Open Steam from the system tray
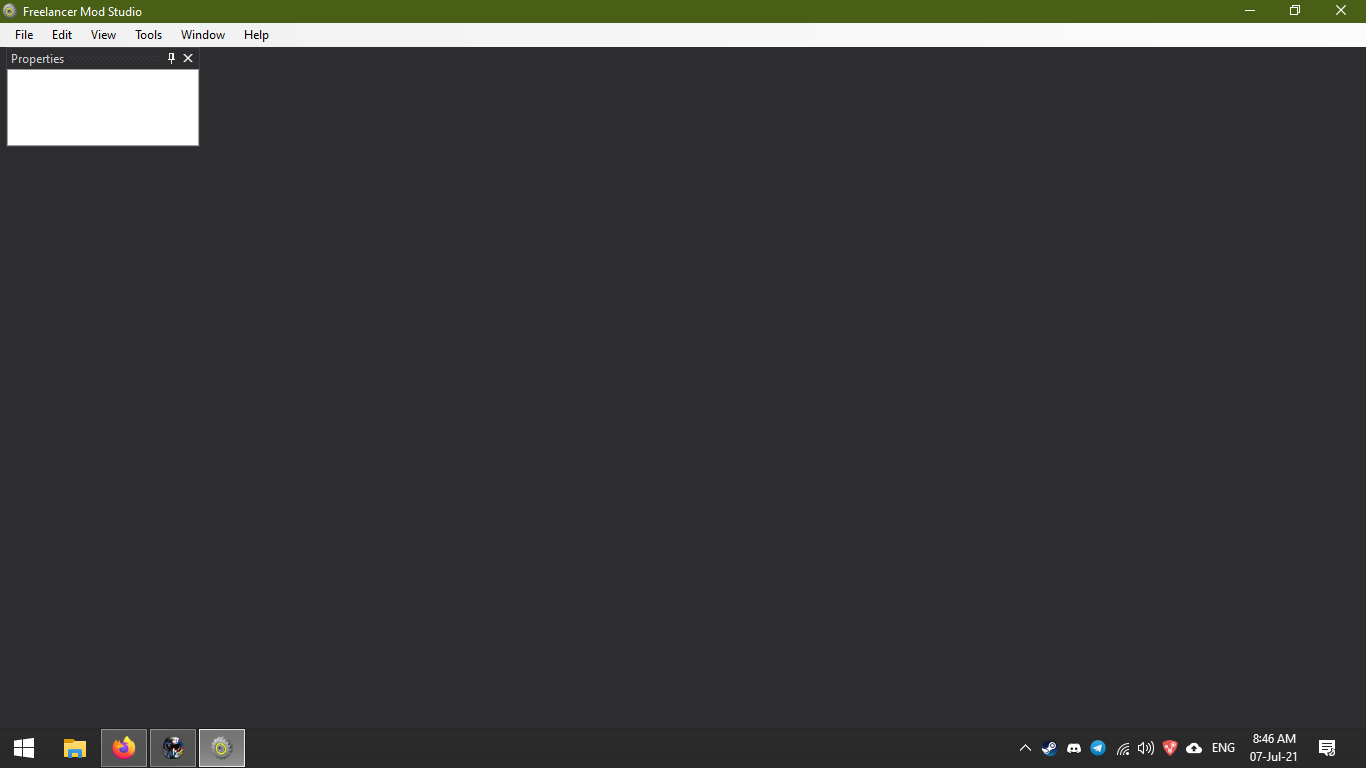This screenshot has width=1366, height=768. point(1049,748)
